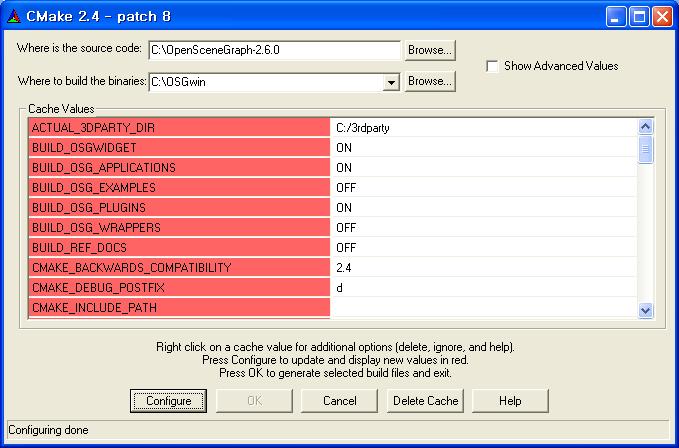The height and width of the screenshot is (448, 679).
Task: Select the BUILD_OSG_PLUGINS cache entry
Action: (179, 207)
